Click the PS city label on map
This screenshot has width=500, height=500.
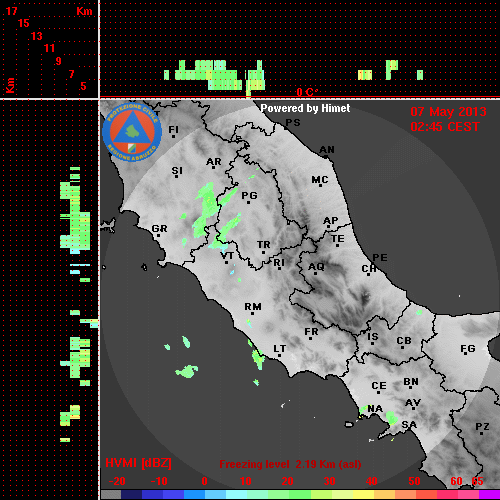(x=293, y=123)
